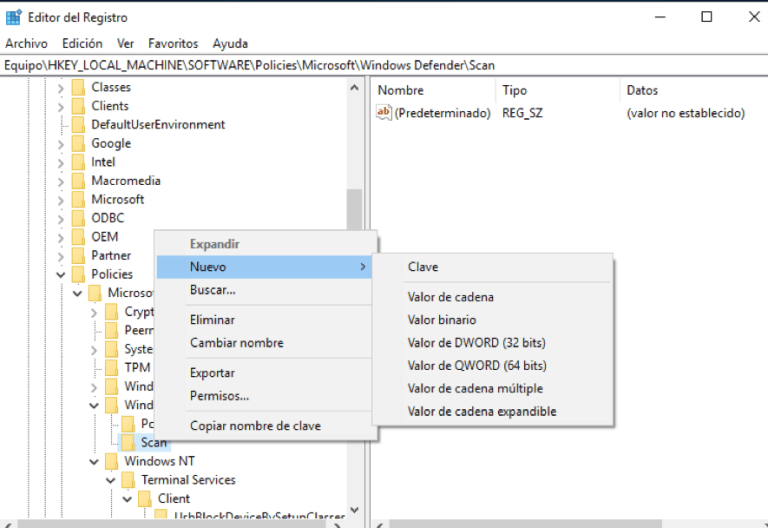The image size is (768, 528).
Task: Collapse the Windows NT node chevron
Action: pyautogui.click(x=94, y=462)
